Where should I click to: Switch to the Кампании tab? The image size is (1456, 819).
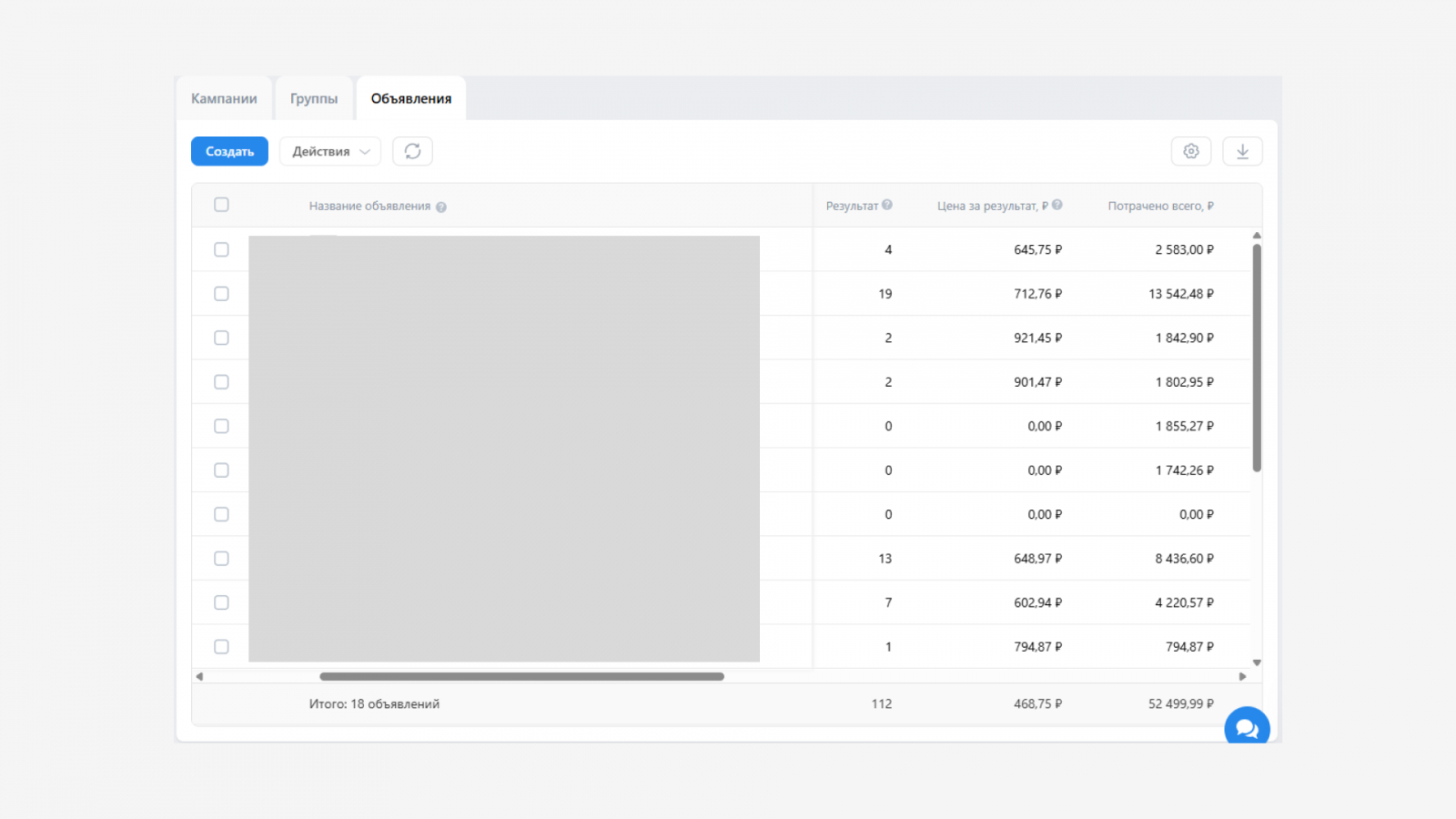coord(224,98)
